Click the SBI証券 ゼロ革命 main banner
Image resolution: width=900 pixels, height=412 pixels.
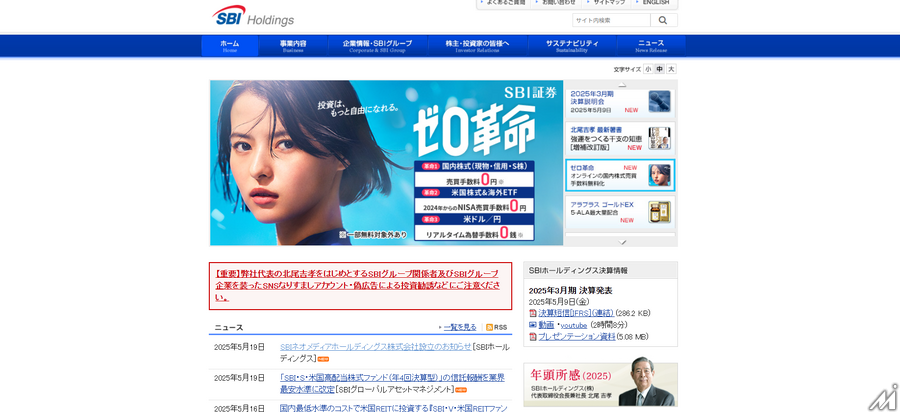[386, 163]
